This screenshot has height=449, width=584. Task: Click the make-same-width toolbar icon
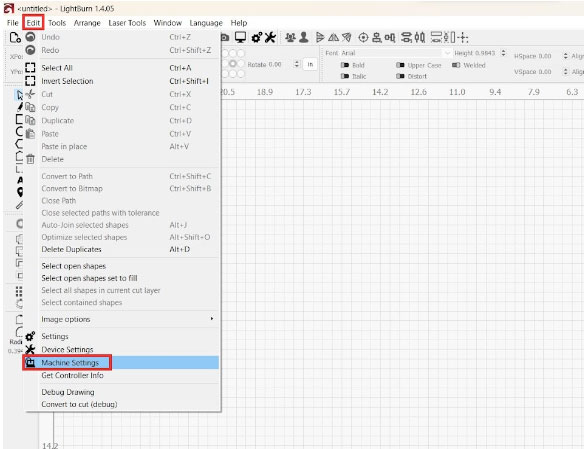coord(436,37)
